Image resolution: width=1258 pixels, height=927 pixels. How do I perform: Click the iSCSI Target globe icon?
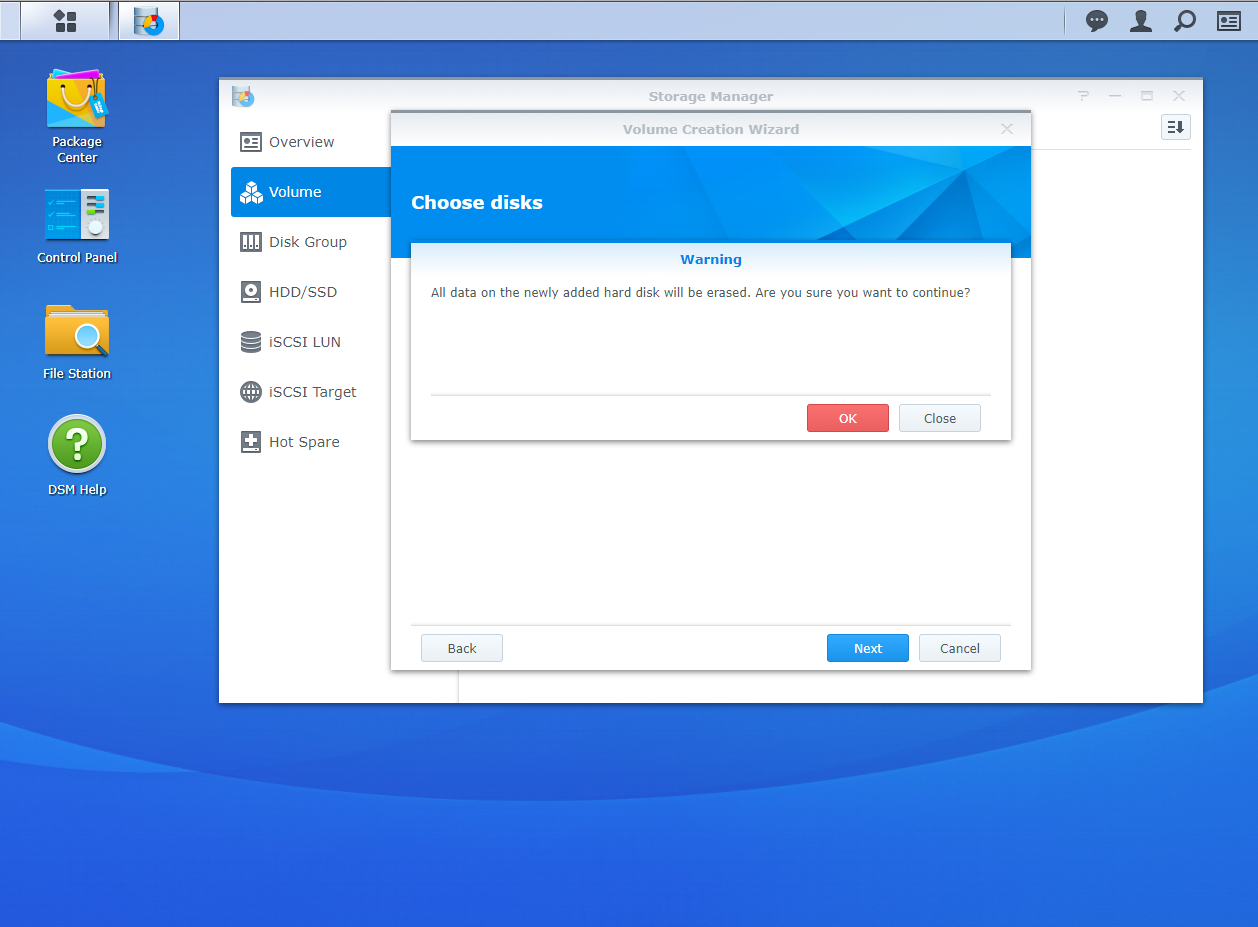[x=251, y=392]
